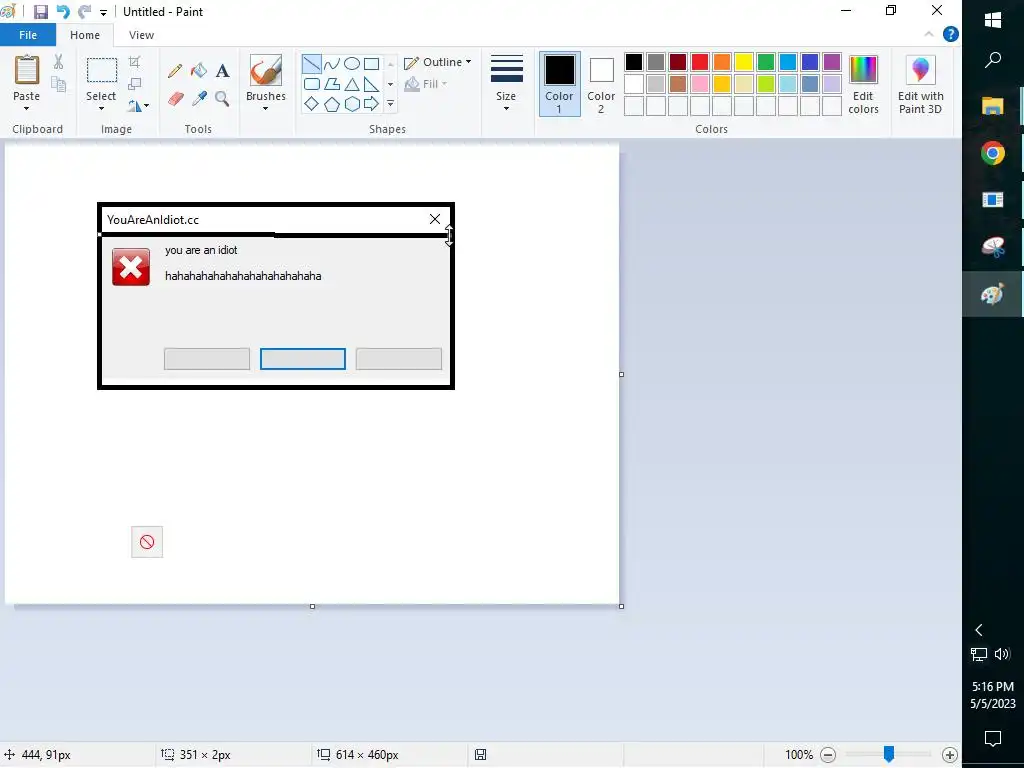
Task: Activate Color 2 selector
Action: click(601, 84)
